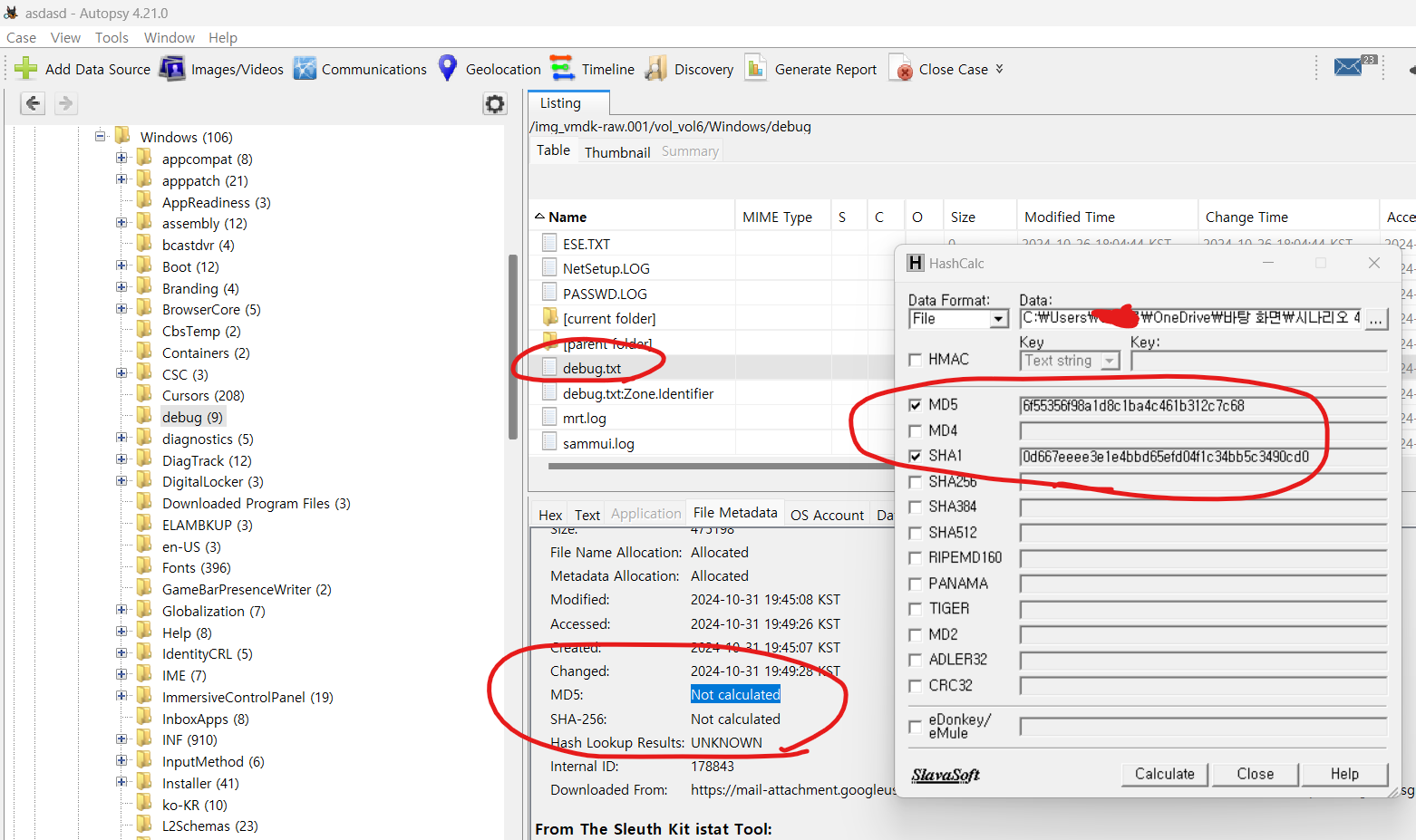Open the tree pane settings gear
Screen dimensions: 1416x840
coord(495,103)
